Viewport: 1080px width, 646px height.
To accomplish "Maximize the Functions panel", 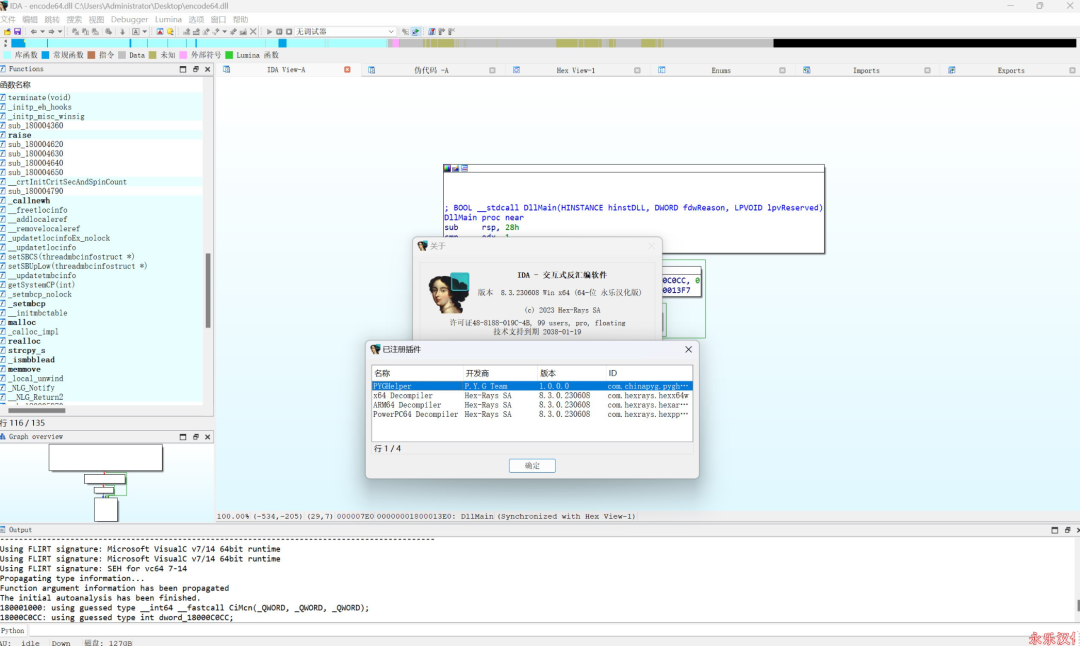I will click(x=183, y=70).
